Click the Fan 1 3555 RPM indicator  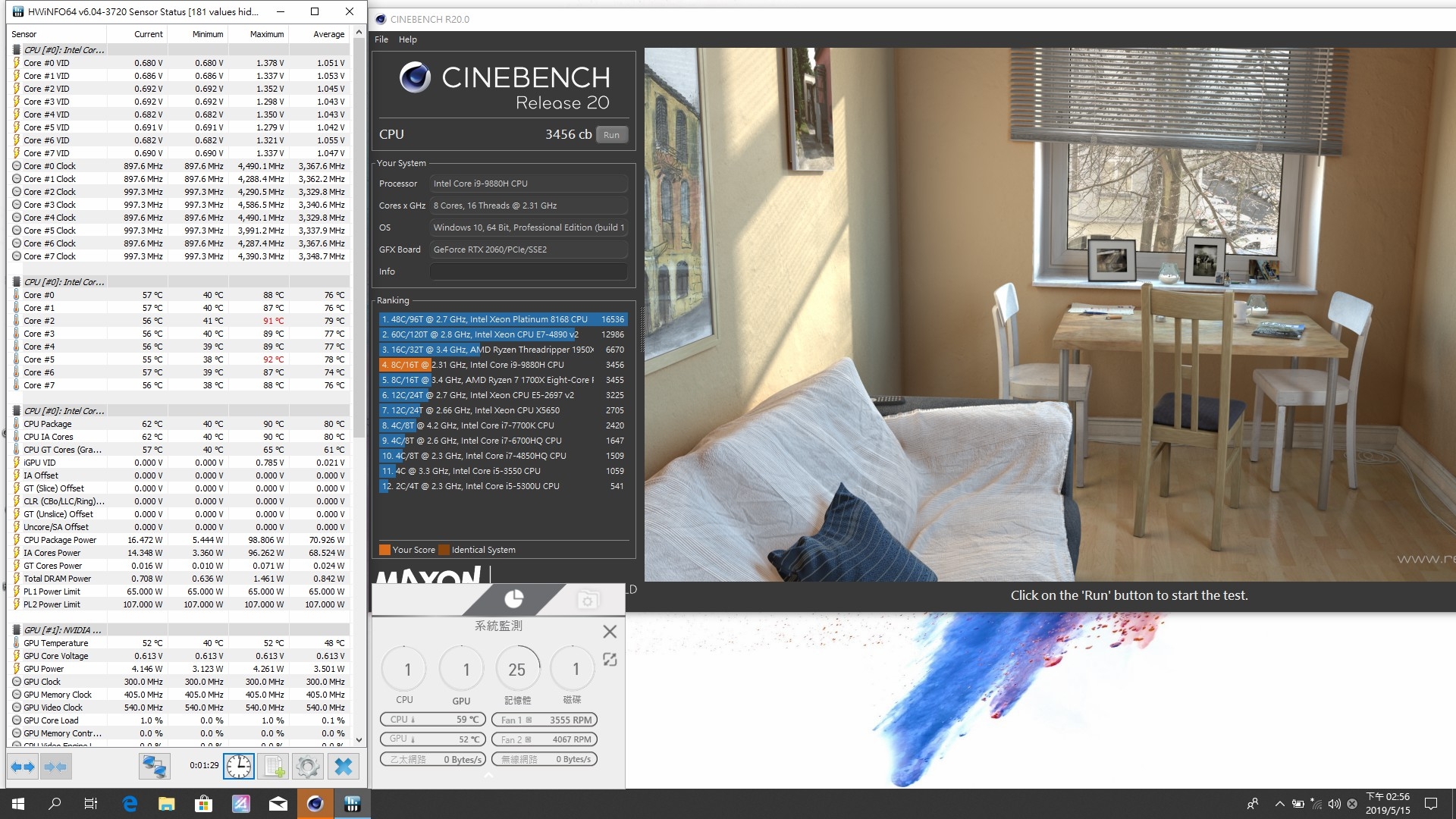[544, 720]
